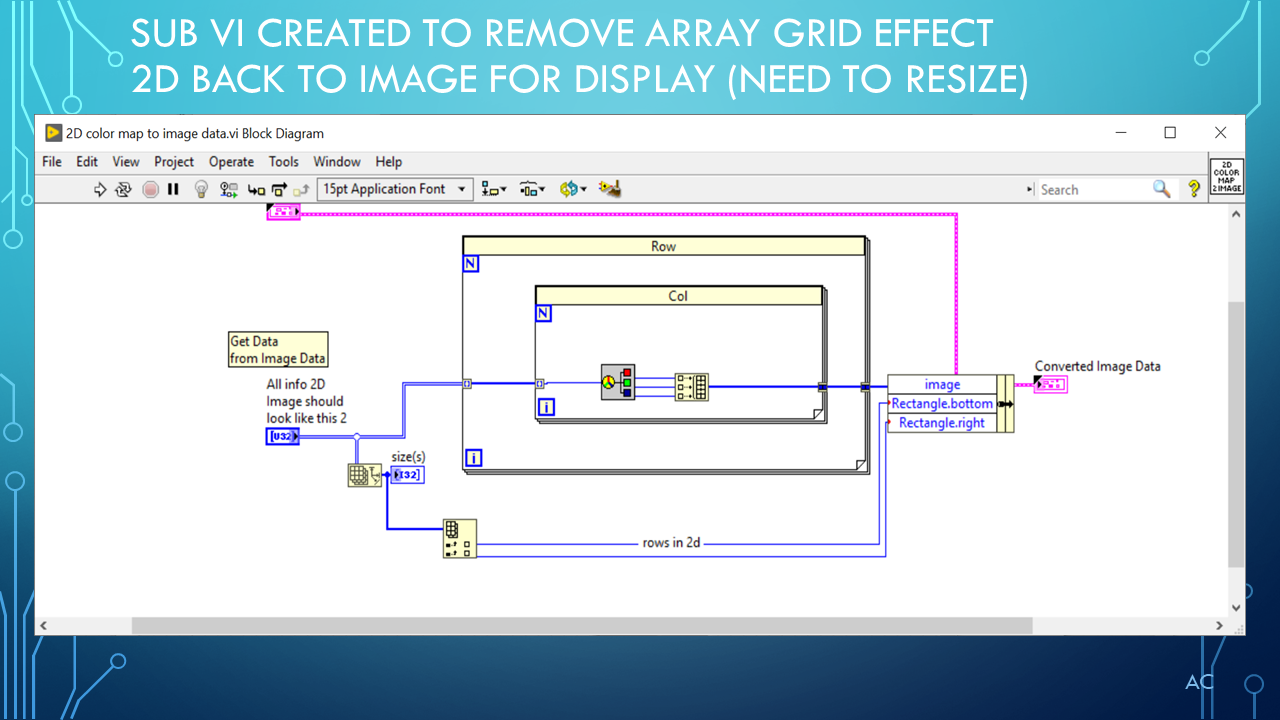Open the File menu
The image size is (1280, 720).
(52, 161)
